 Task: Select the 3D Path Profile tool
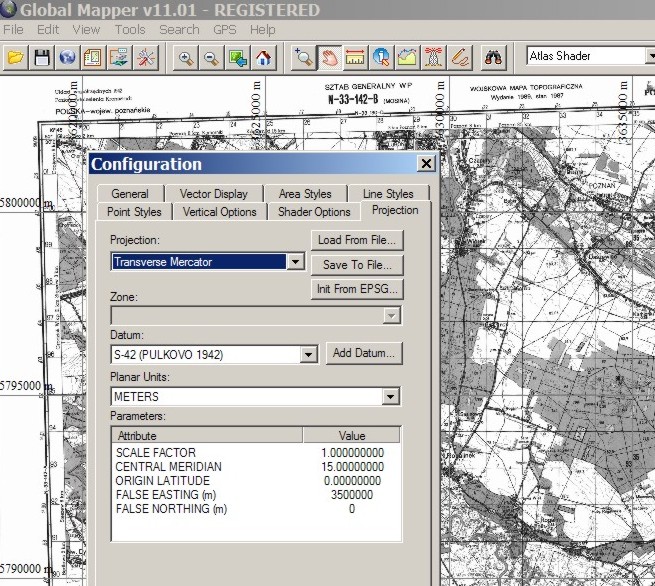(x=408, y=58)
